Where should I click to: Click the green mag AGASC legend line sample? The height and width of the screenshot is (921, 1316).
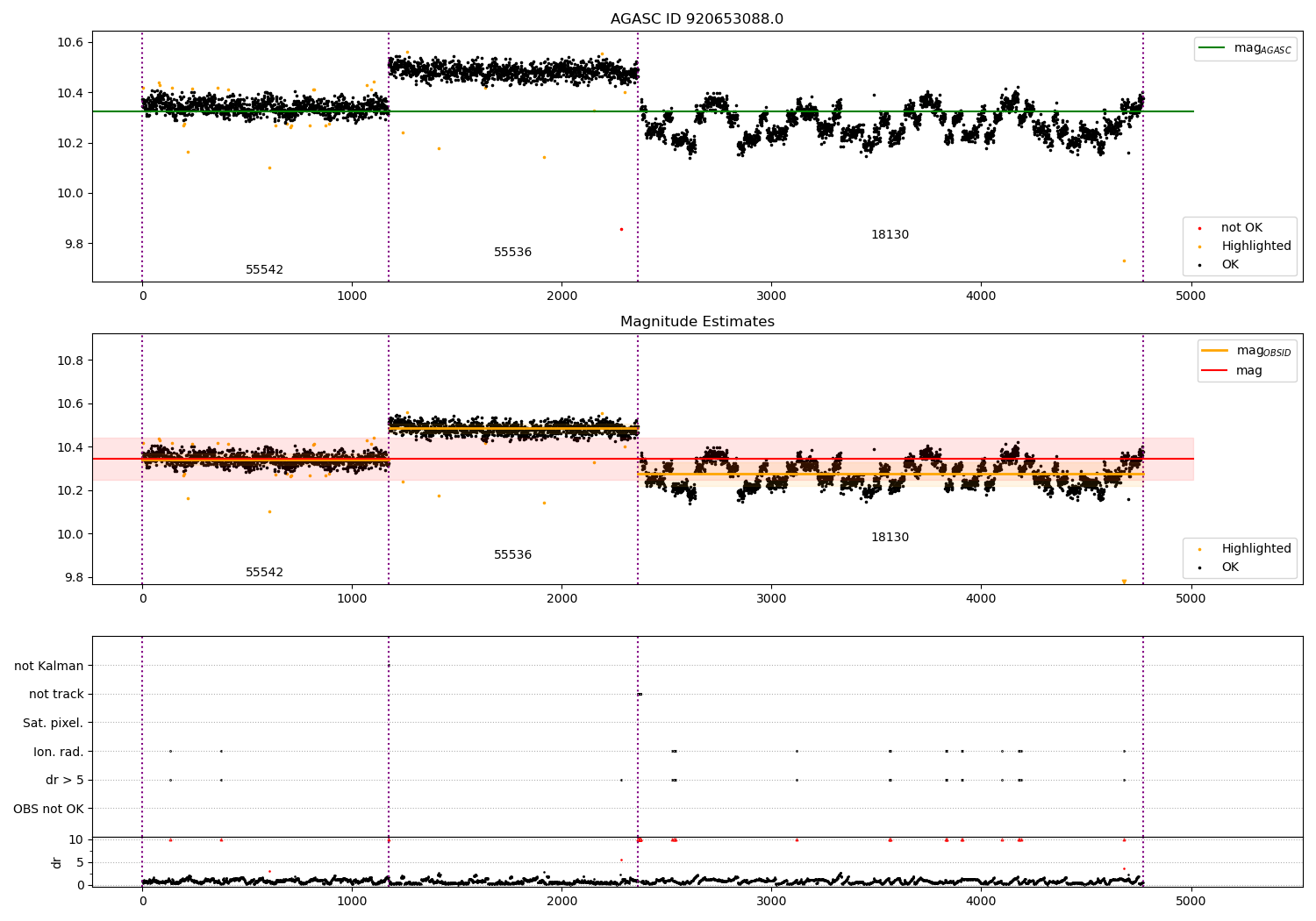[x=1212, y=48]
